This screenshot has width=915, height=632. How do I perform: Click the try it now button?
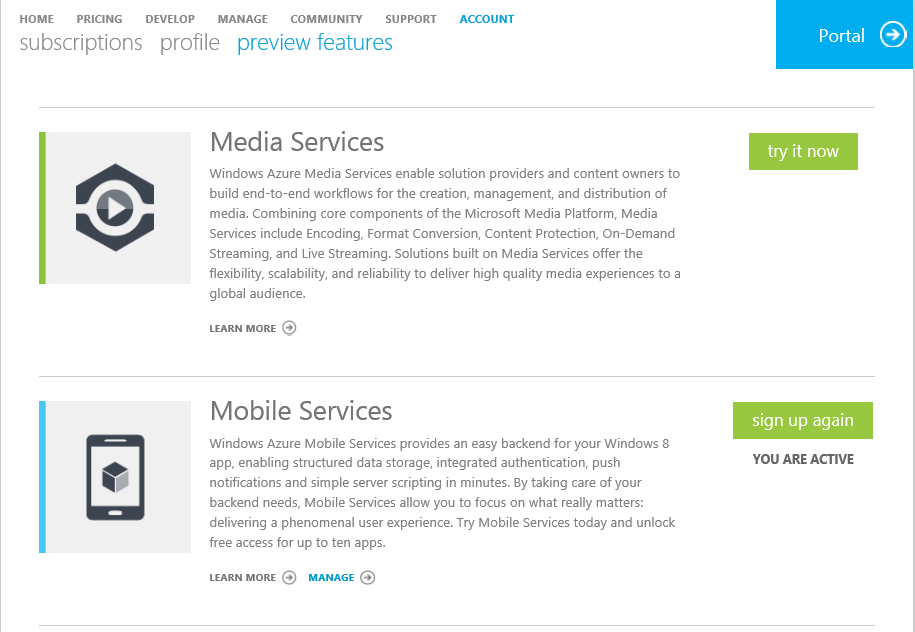pyautogui.click(x=803, y=151)
